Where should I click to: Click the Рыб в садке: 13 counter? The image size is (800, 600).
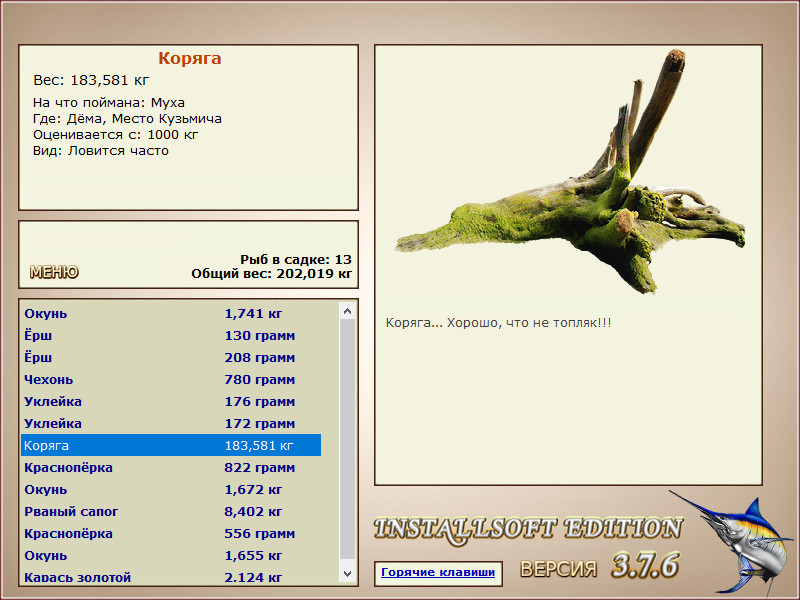click(296, 259)
